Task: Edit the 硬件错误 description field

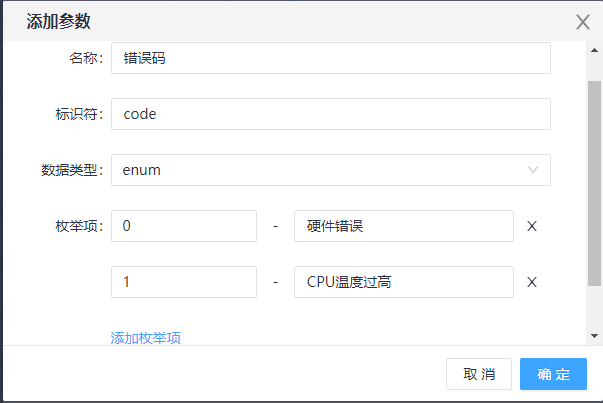Action: point(403,226)
